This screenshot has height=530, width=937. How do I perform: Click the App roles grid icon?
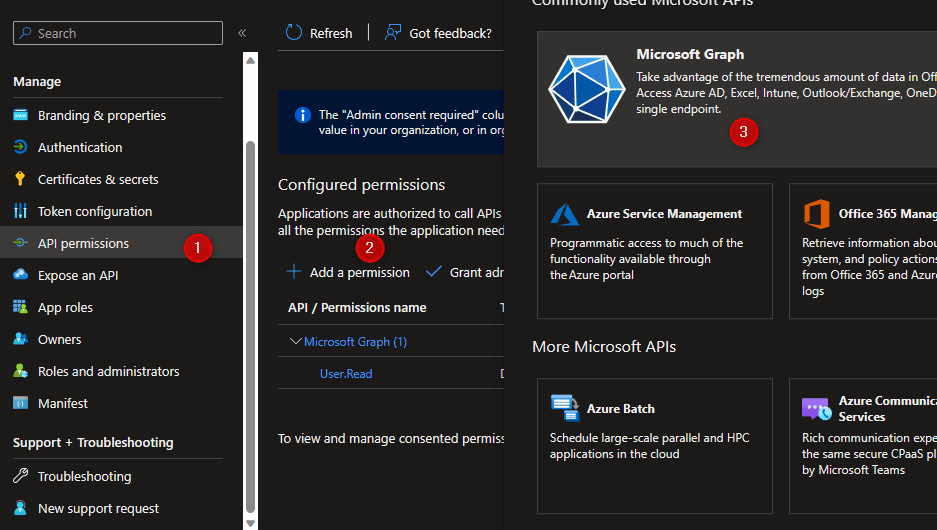pos(20,307)
